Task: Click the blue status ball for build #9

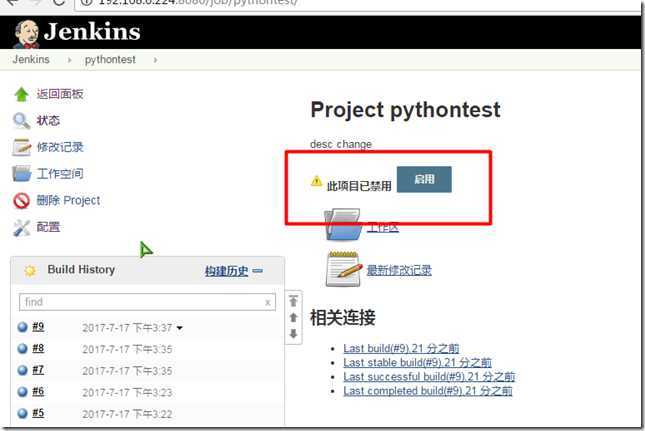Action: [x=23, y=327]
